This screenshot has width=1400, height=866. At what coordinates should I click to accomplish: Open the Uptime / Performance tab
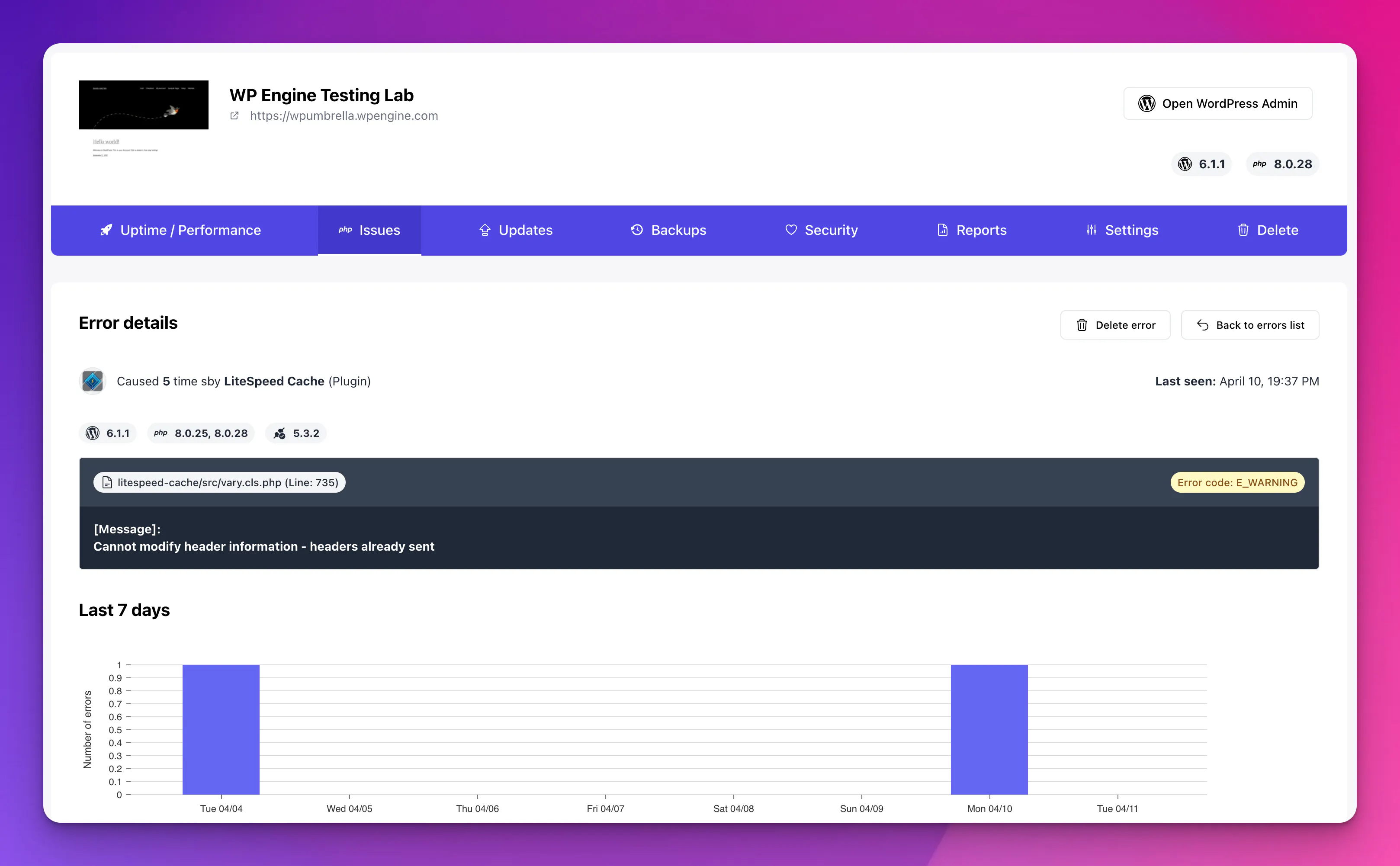click(x=180, y=230)
